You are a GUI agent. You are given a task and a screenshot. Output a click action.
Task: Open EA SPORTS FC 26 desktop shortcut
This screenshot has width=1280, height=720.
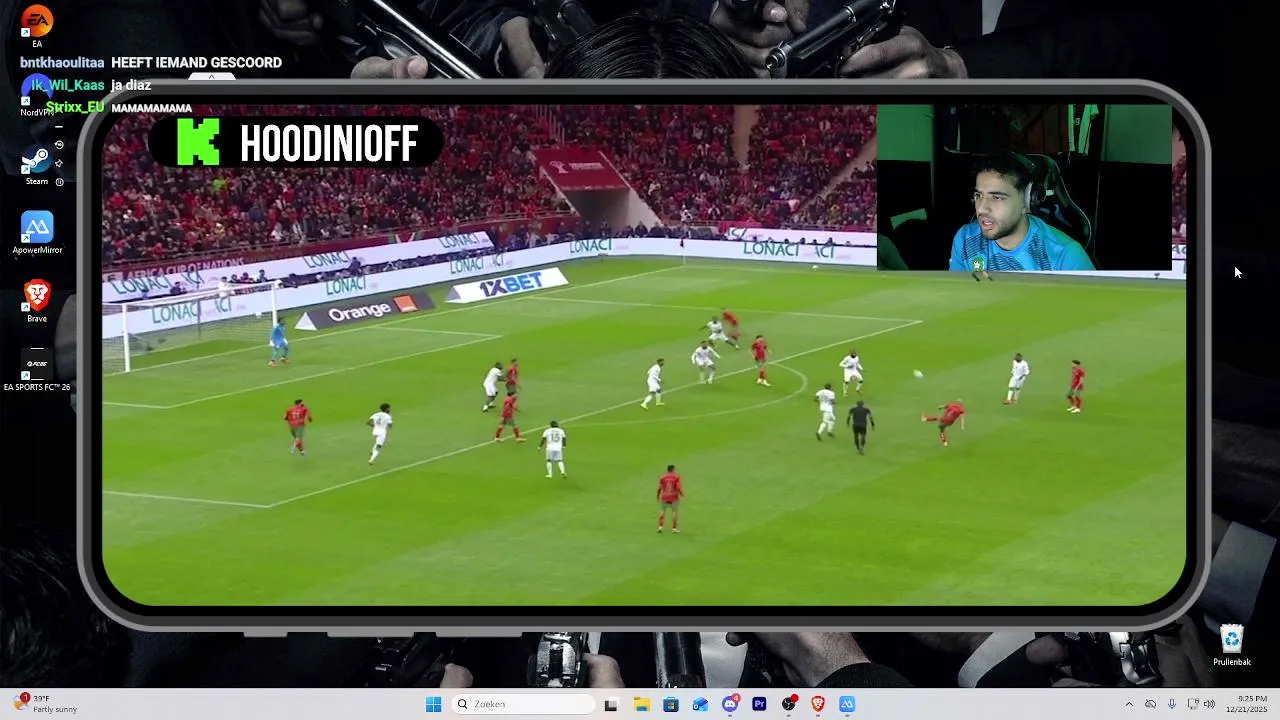[x=37, y=370]
